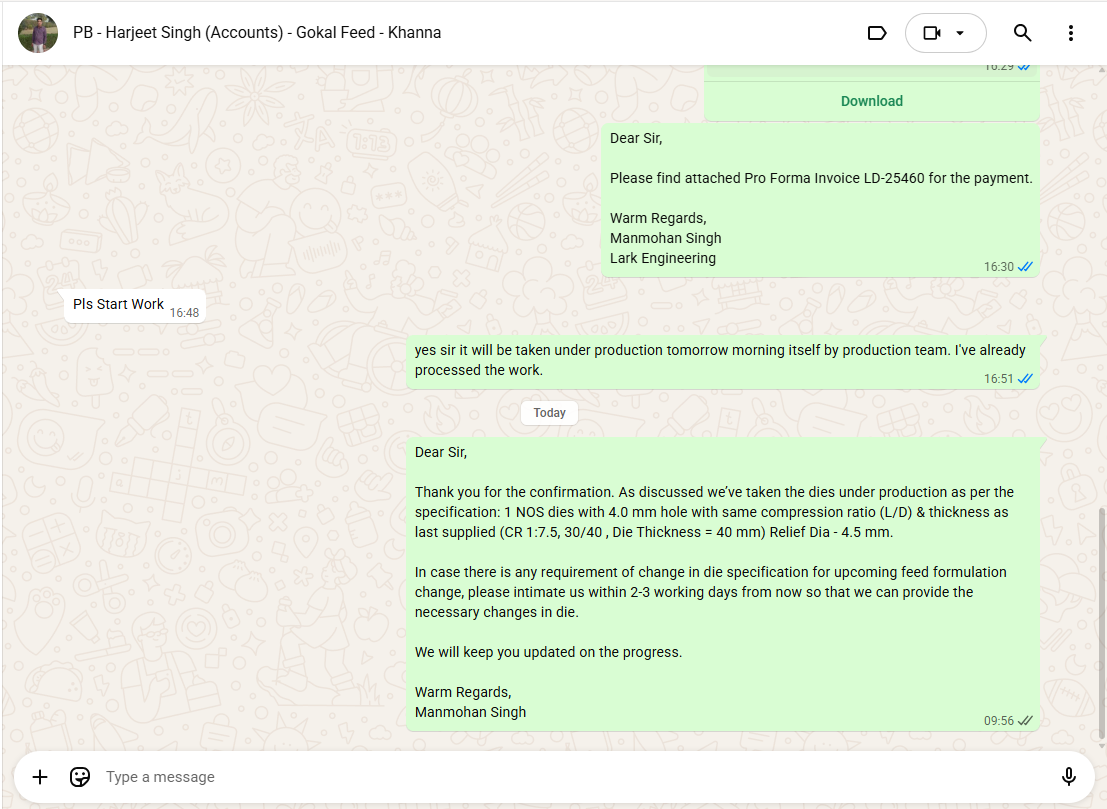Image resolution: width=1107 pixels, height=809 pixels.
Task: Open the three-dot more options menu
Action: (1070, 33)
